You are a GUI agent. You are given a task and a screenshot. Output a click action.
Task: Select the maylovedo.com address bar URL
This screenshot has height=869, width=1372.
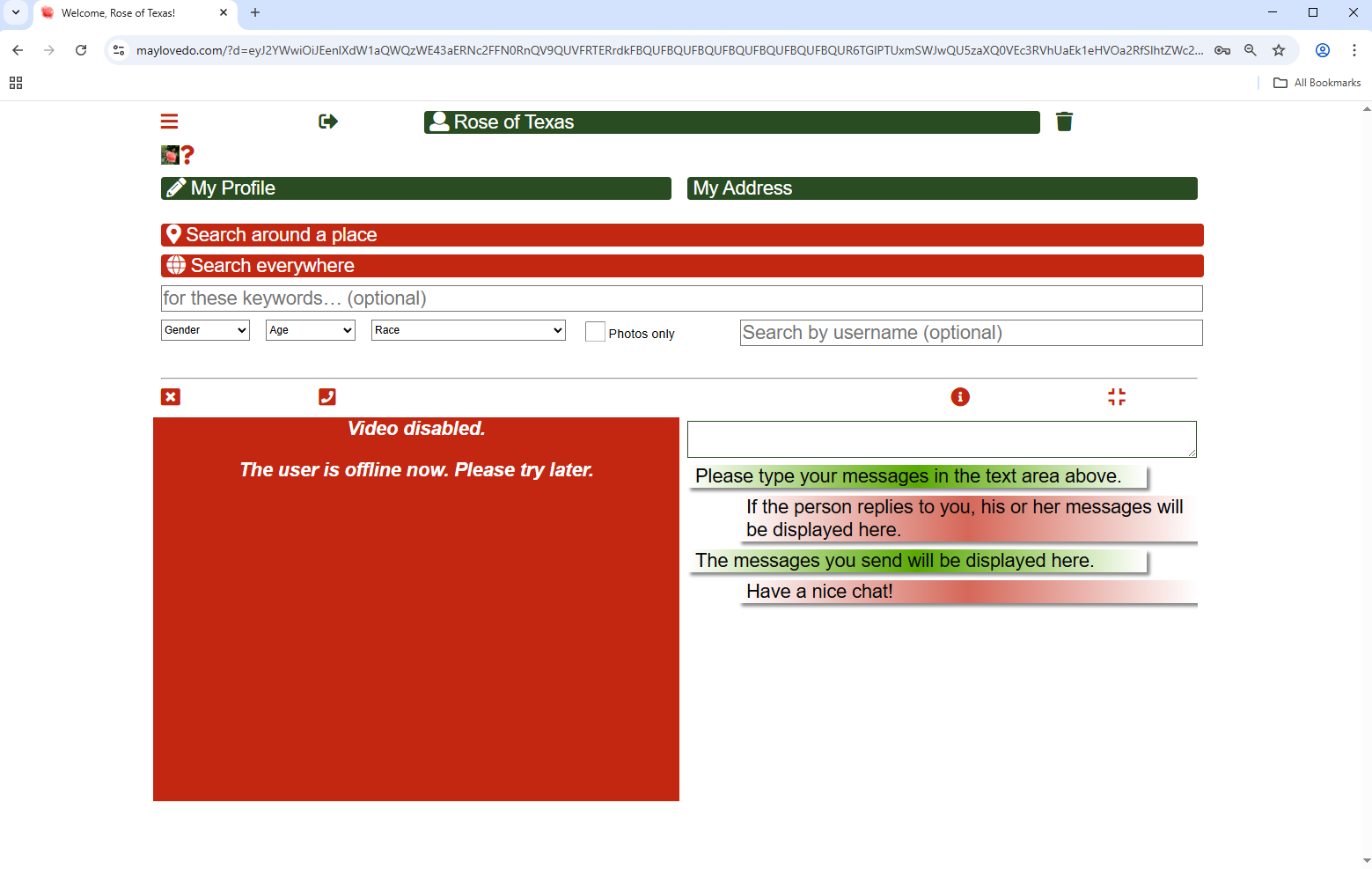coord(669,50)
